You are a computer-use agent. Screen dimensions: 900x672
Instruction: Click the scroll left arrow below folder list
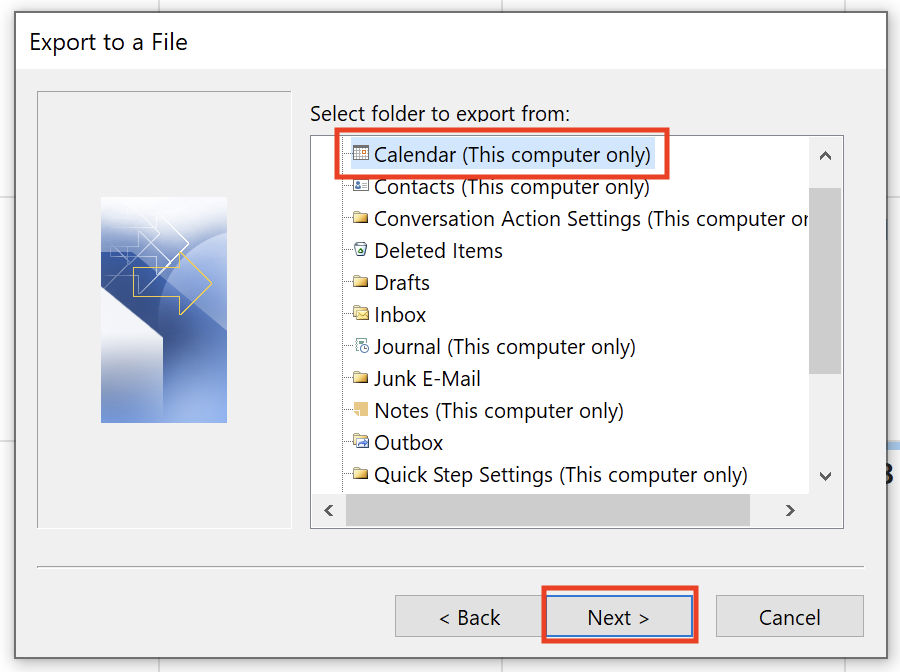click(329, 510)
